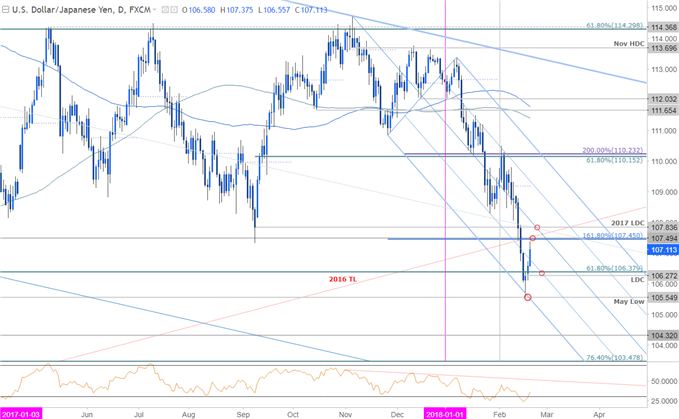The width and height of the screenshot is (679, 419).
Task: Click the Feb label on the time axis
Action: (500, 414)
